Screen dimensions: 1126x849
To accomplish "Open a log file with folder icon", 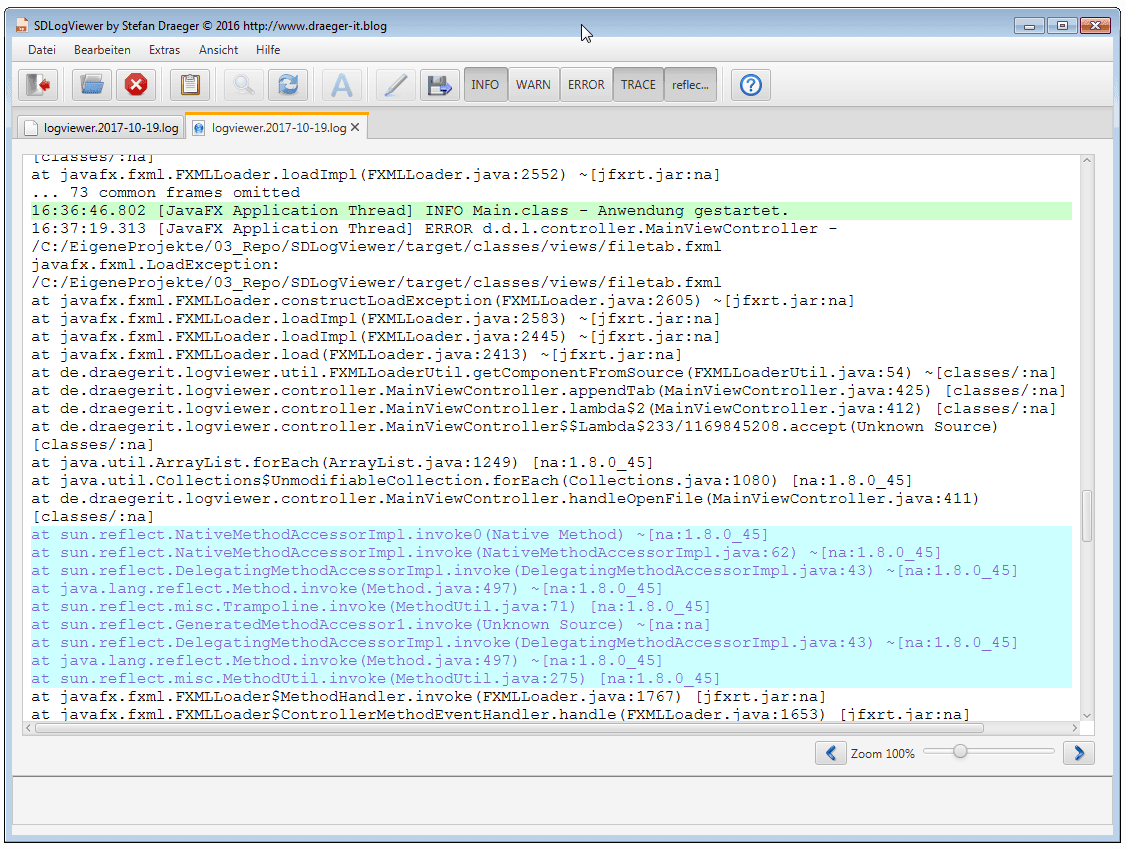I will point(92,85).
